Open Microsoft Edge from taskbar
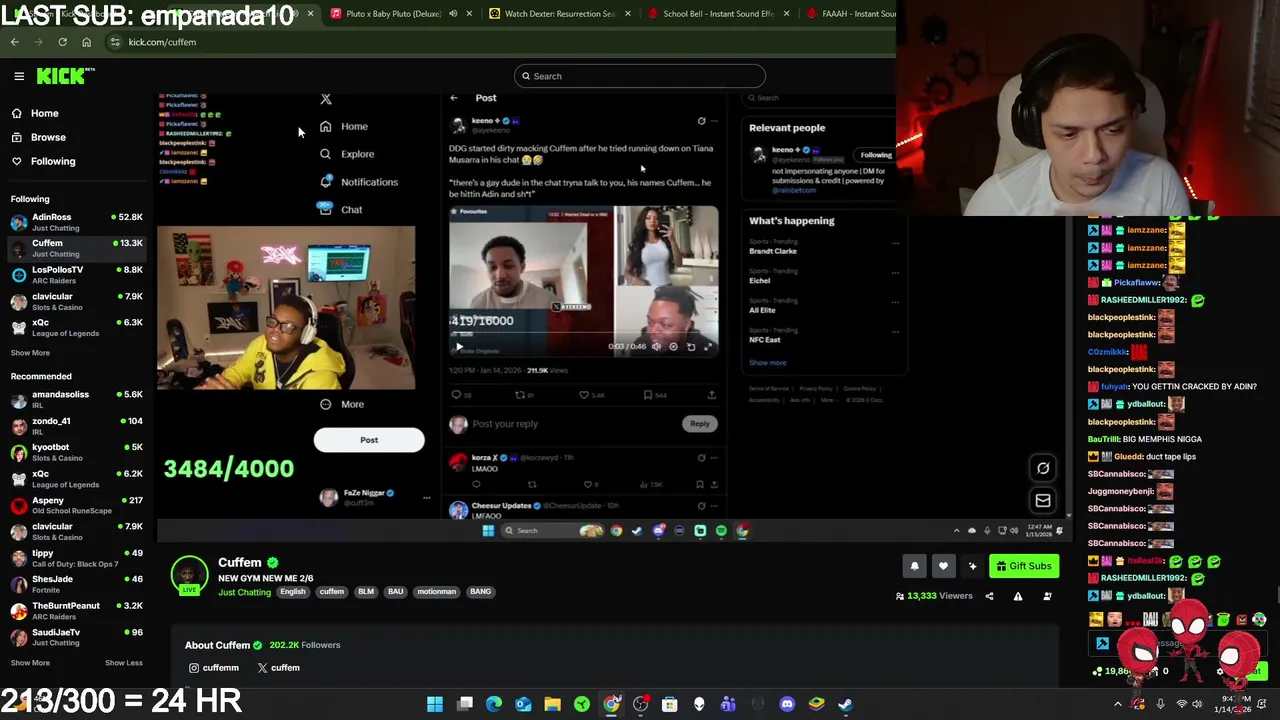This screenshot has height=720, width=1280. pos(494,704)
